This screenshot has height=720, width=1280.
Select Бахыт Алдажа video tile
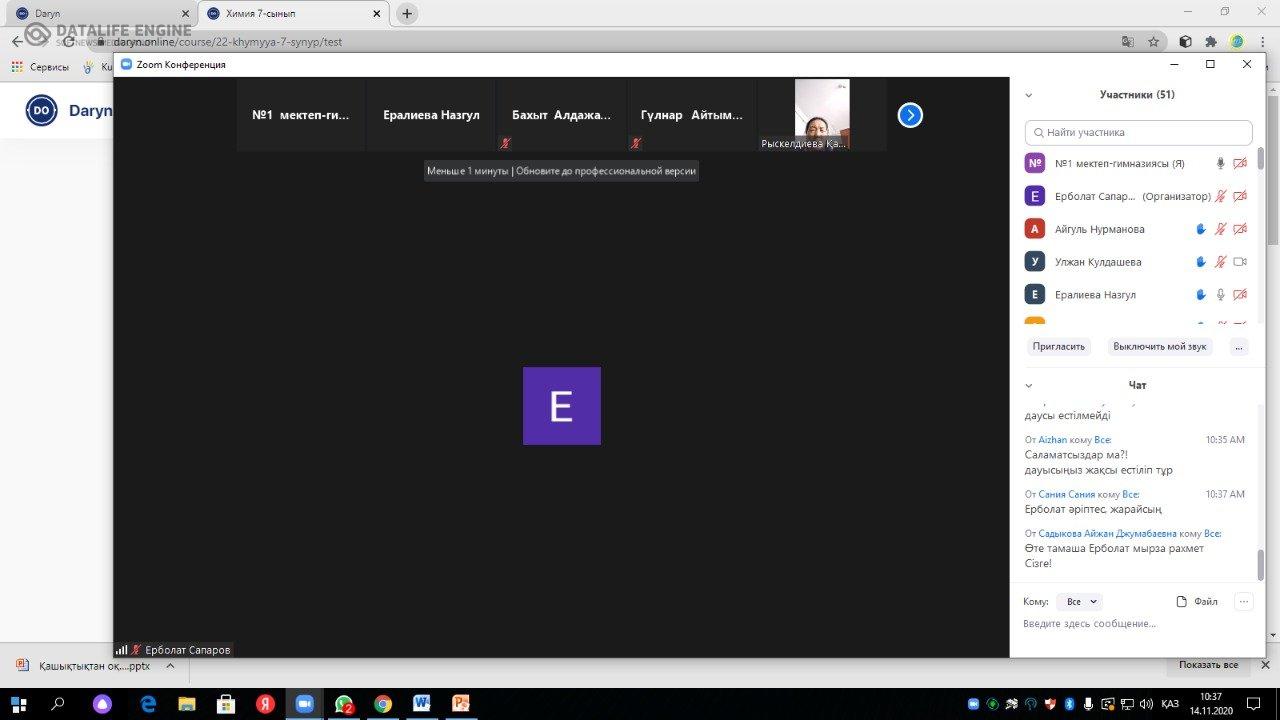pos(562,115)
